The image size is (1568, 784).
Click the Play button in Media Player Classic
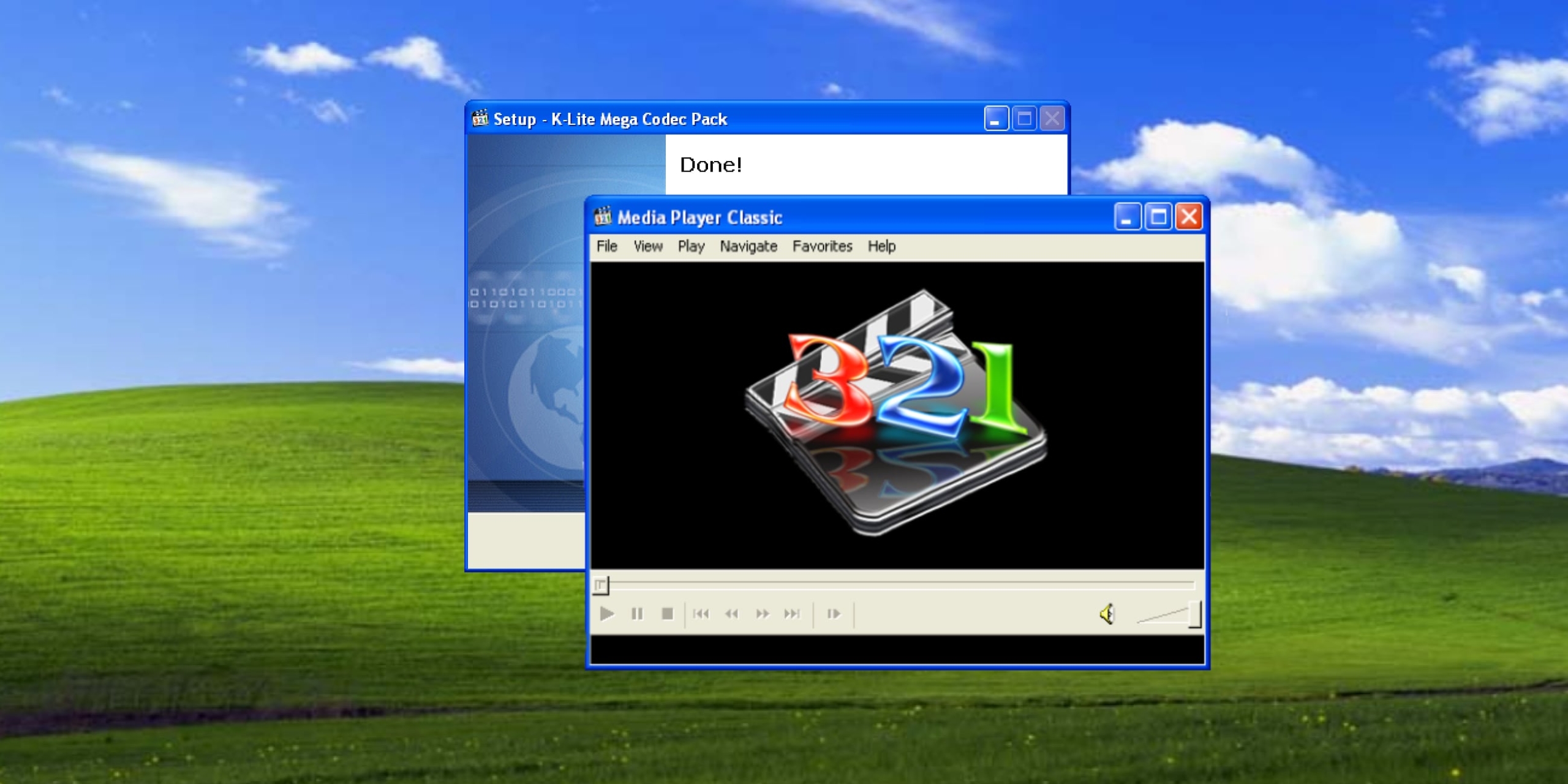pos(606,614)
